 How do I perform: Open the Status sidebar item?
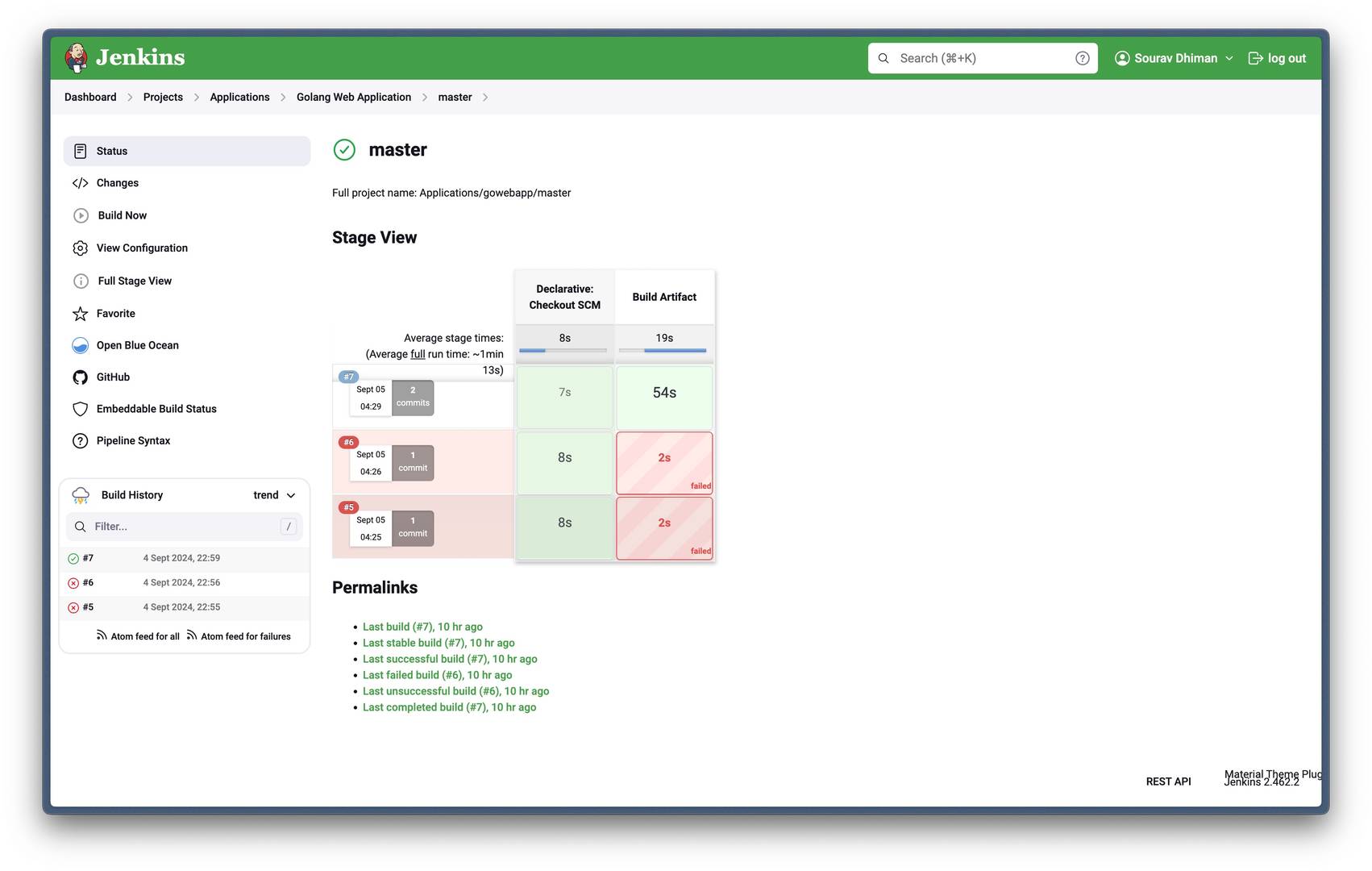click(187, 151)
